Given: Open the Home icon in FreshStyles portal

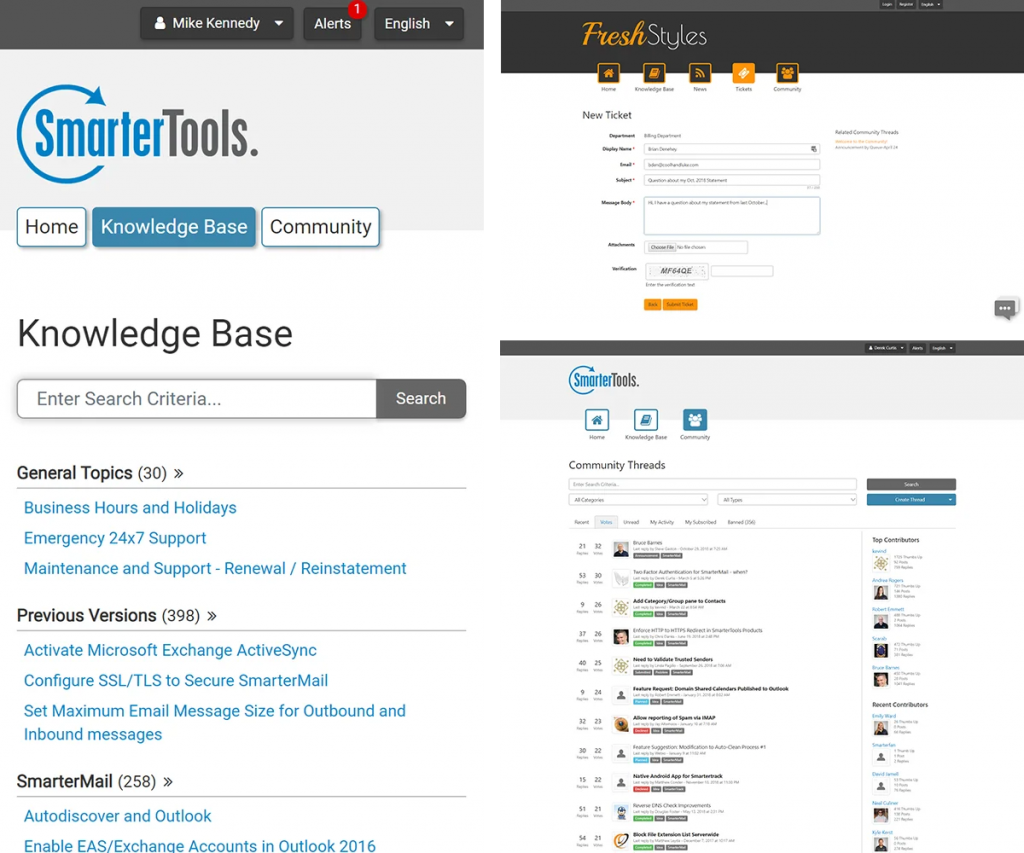Looking at the screenshot, I should click(x=608, y=73).
